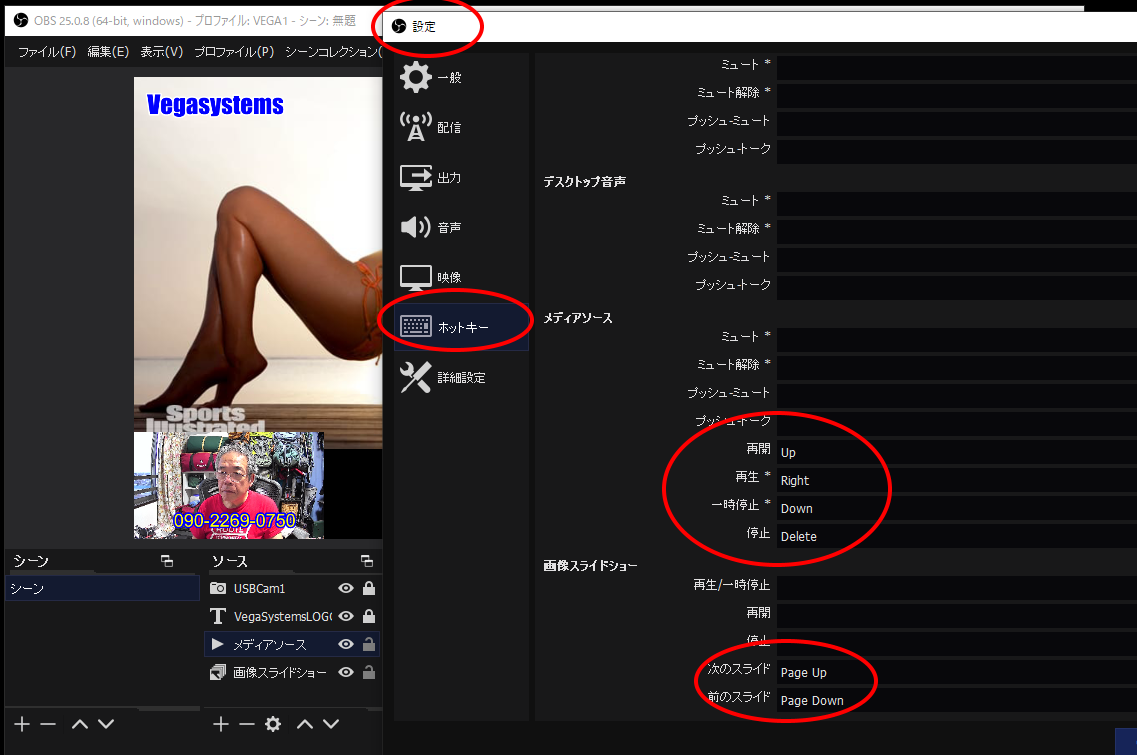Click the メディアソース ミュート解除 hotkey field
Viewport: 1137px width, 755px height.
click(957, 367)
